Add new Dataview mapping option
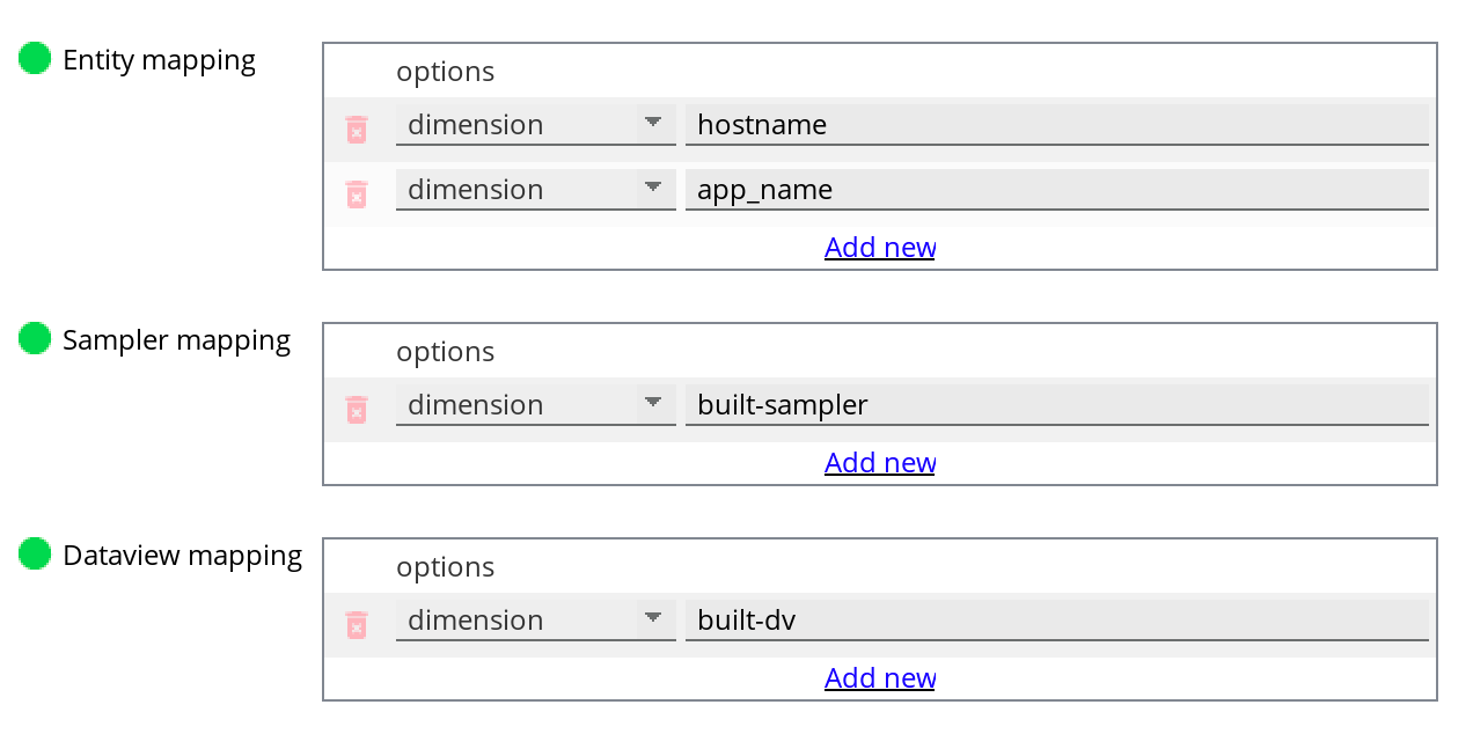This screenshot has height=733, width=1472. click(x=880, y=678)
